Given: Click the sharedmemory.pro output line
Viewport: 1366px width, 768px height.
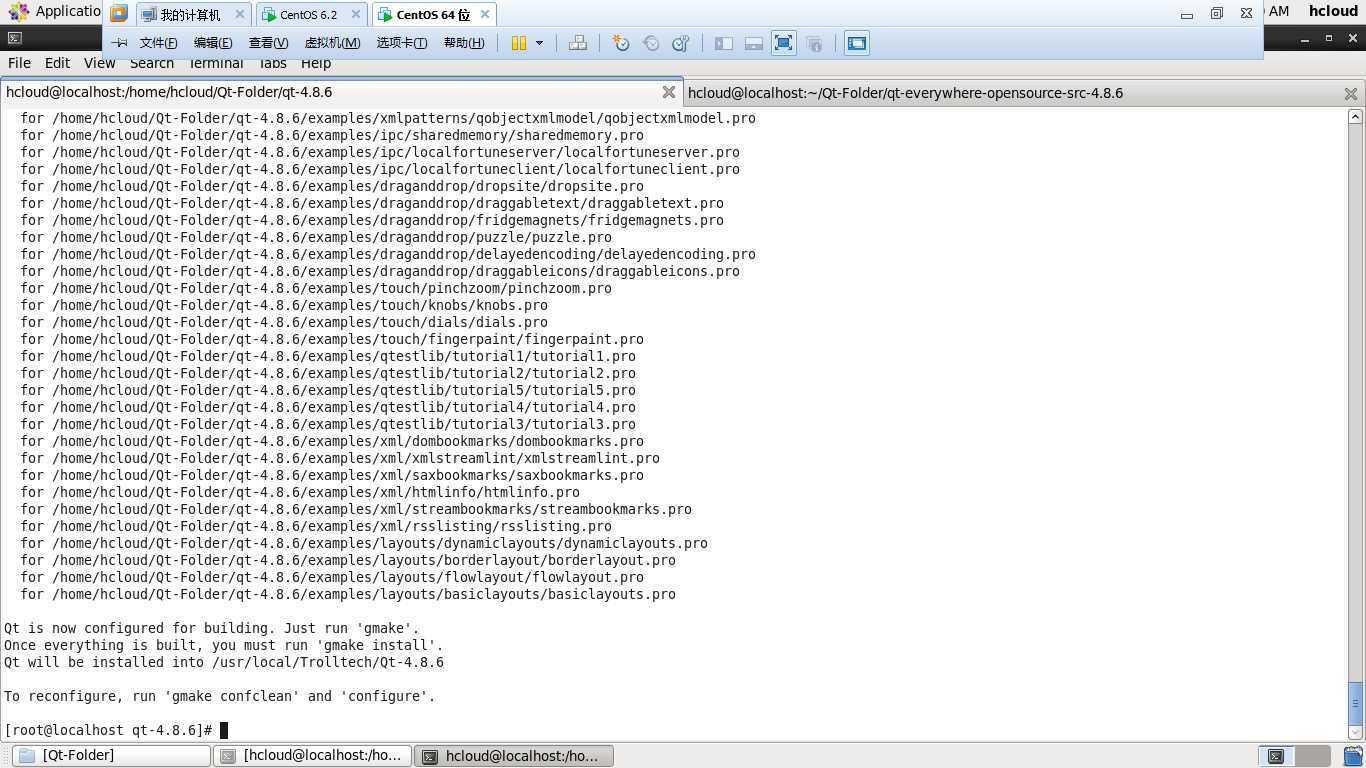Looking at the screenshot, I should point(332,135).
